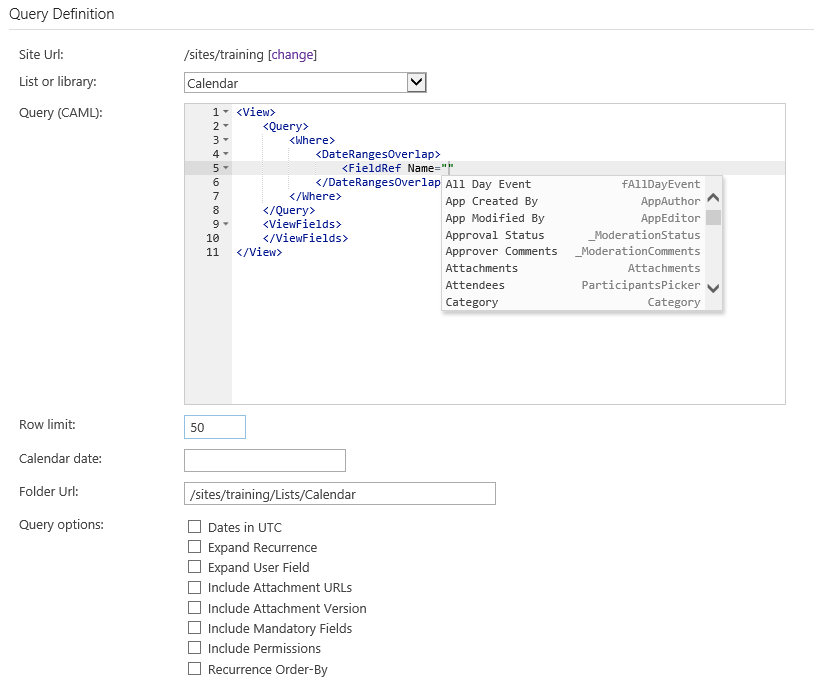Toggle the Recurrence Order-By checkbox
Viewport: 814px width, 686px height.
(x=195, y=669)
